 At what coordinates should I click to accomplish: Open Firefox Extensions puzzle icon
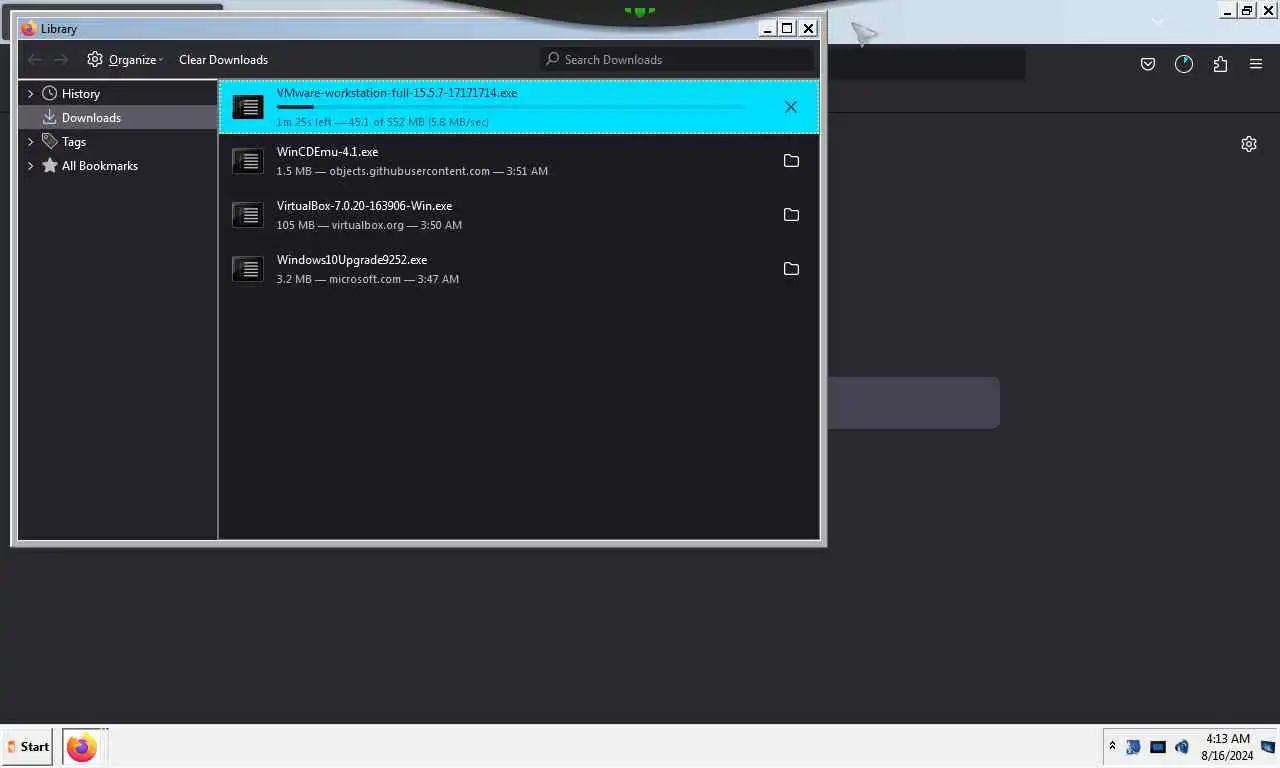tap(1220, 64)
